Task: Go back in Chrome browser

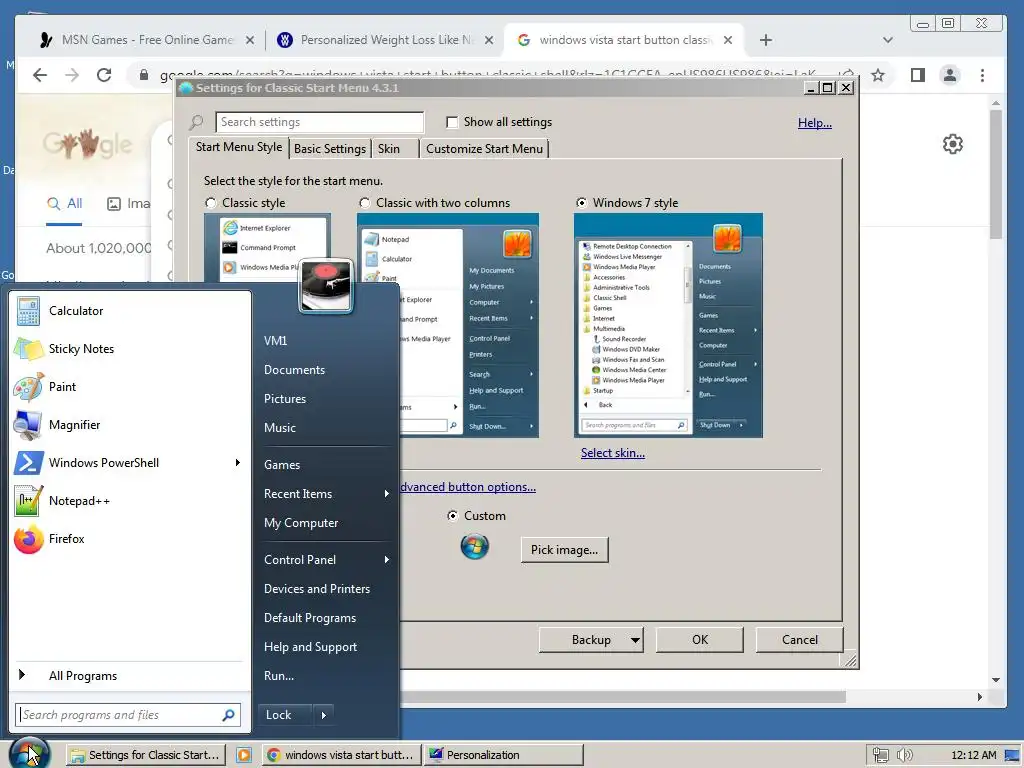Action: tap(40, 75)
